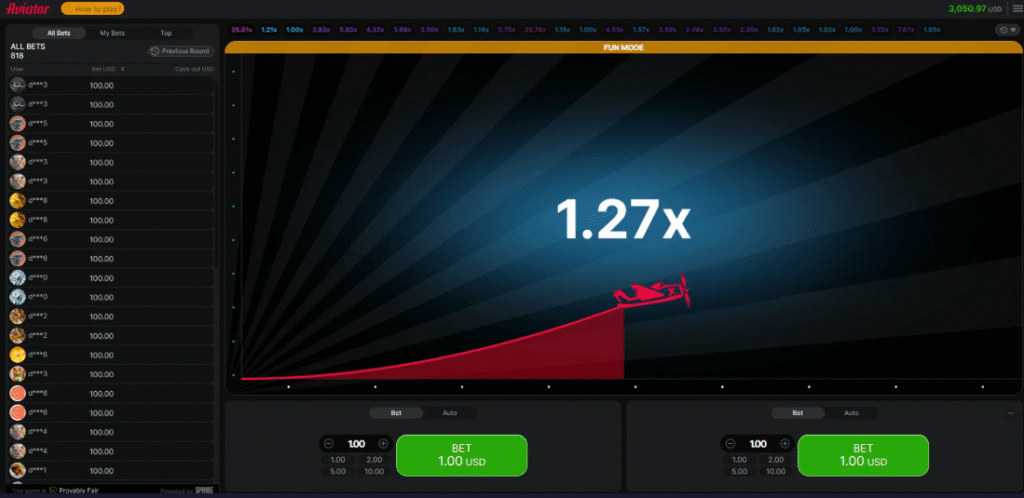The height and width of the screenshot is (498, 1024).
Task: Select Bet tab in first bet panel
Action: coord(396,412)
